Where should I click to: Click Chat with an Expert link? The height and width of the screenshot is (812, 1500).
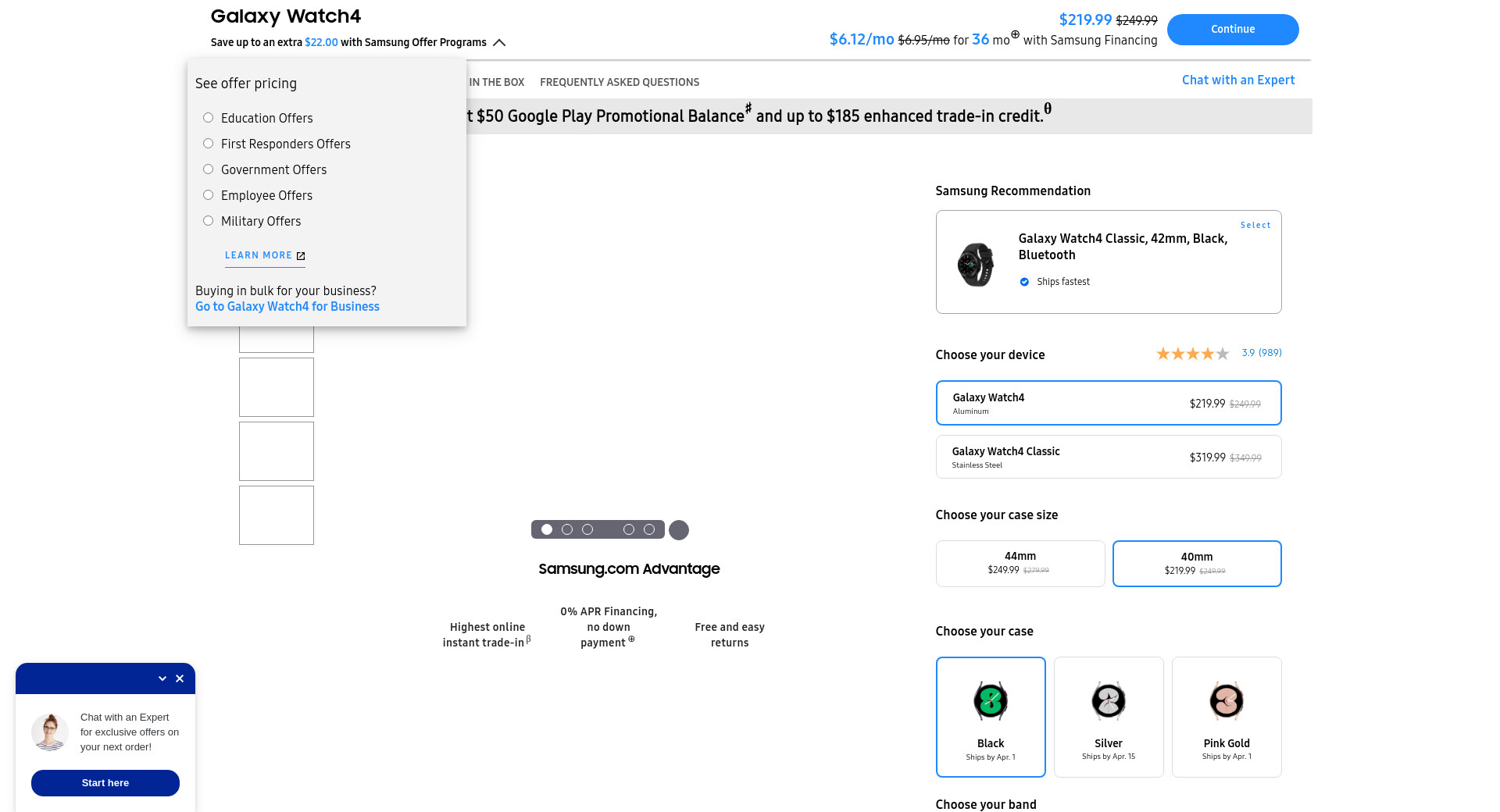(x=1237, y=80)
